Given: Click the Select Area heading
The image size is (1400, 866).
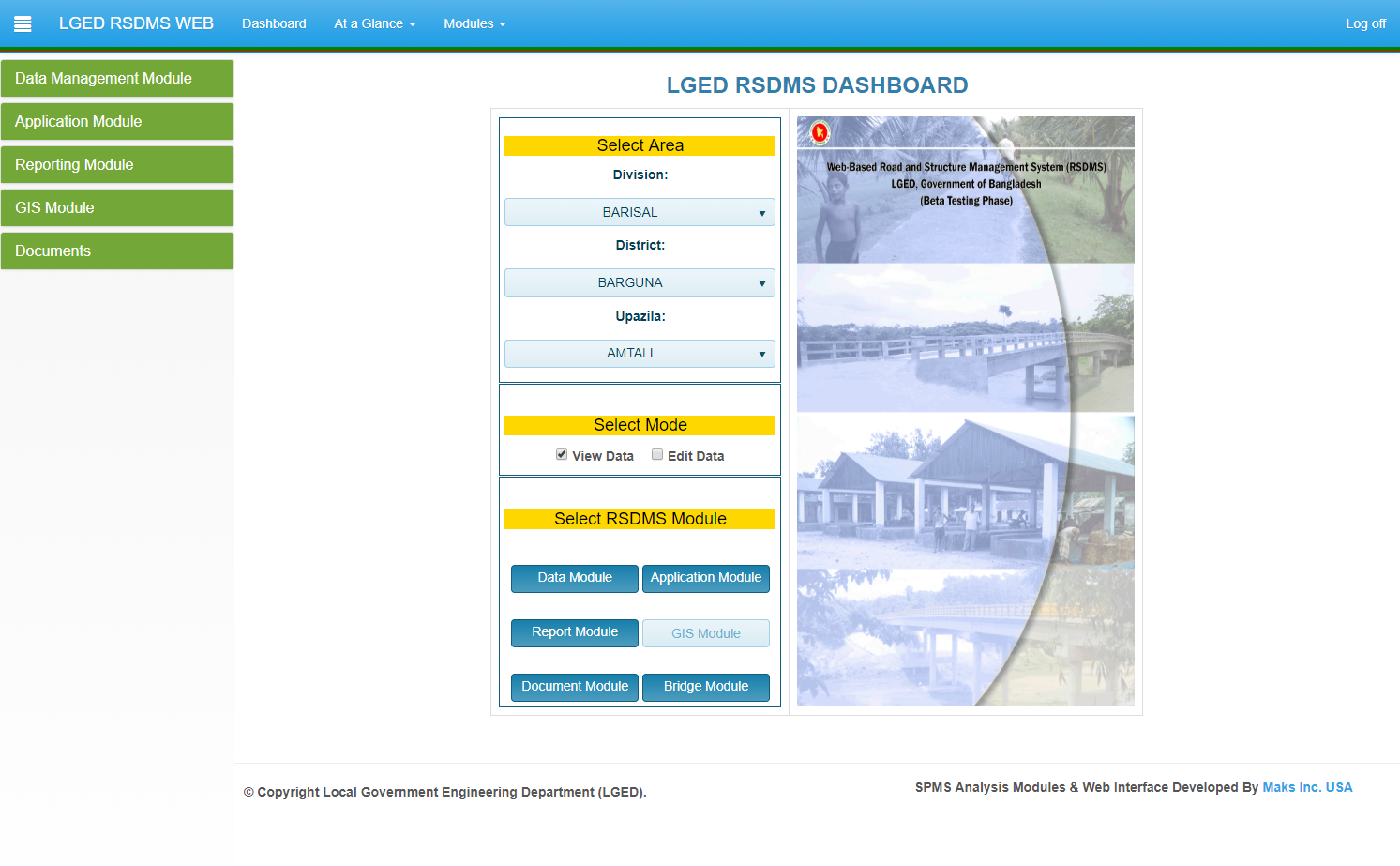Looking at the screenshot, I should tap(640, 145).
